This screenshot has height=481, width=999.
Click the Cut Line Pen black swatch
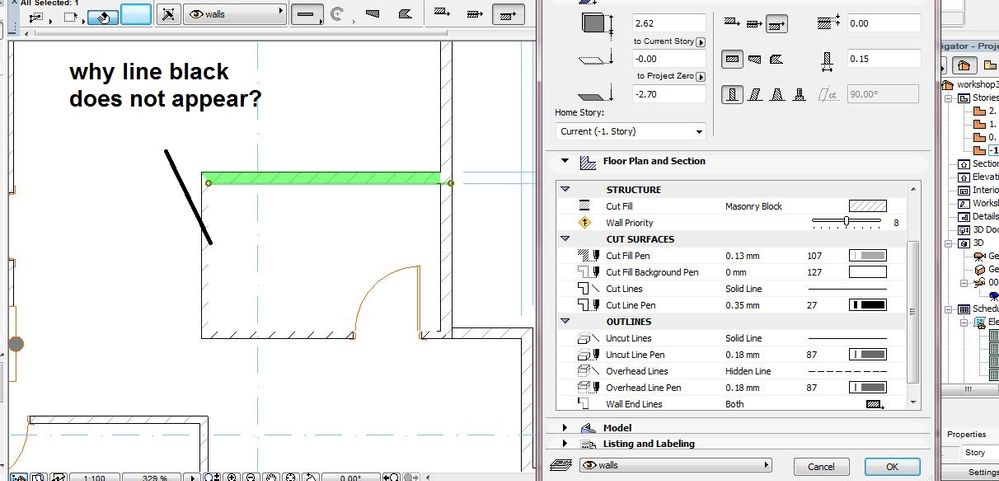tap(868, 305)
